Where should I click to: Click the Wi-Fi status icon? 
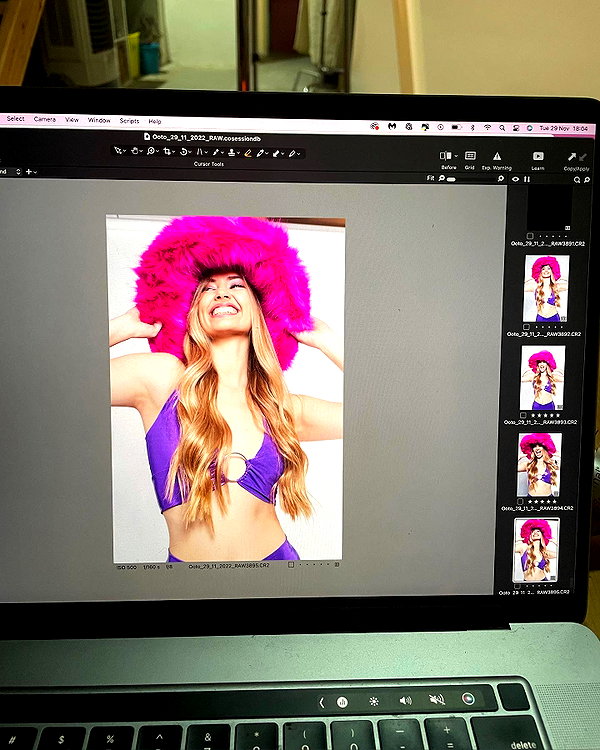coord(487,128)
